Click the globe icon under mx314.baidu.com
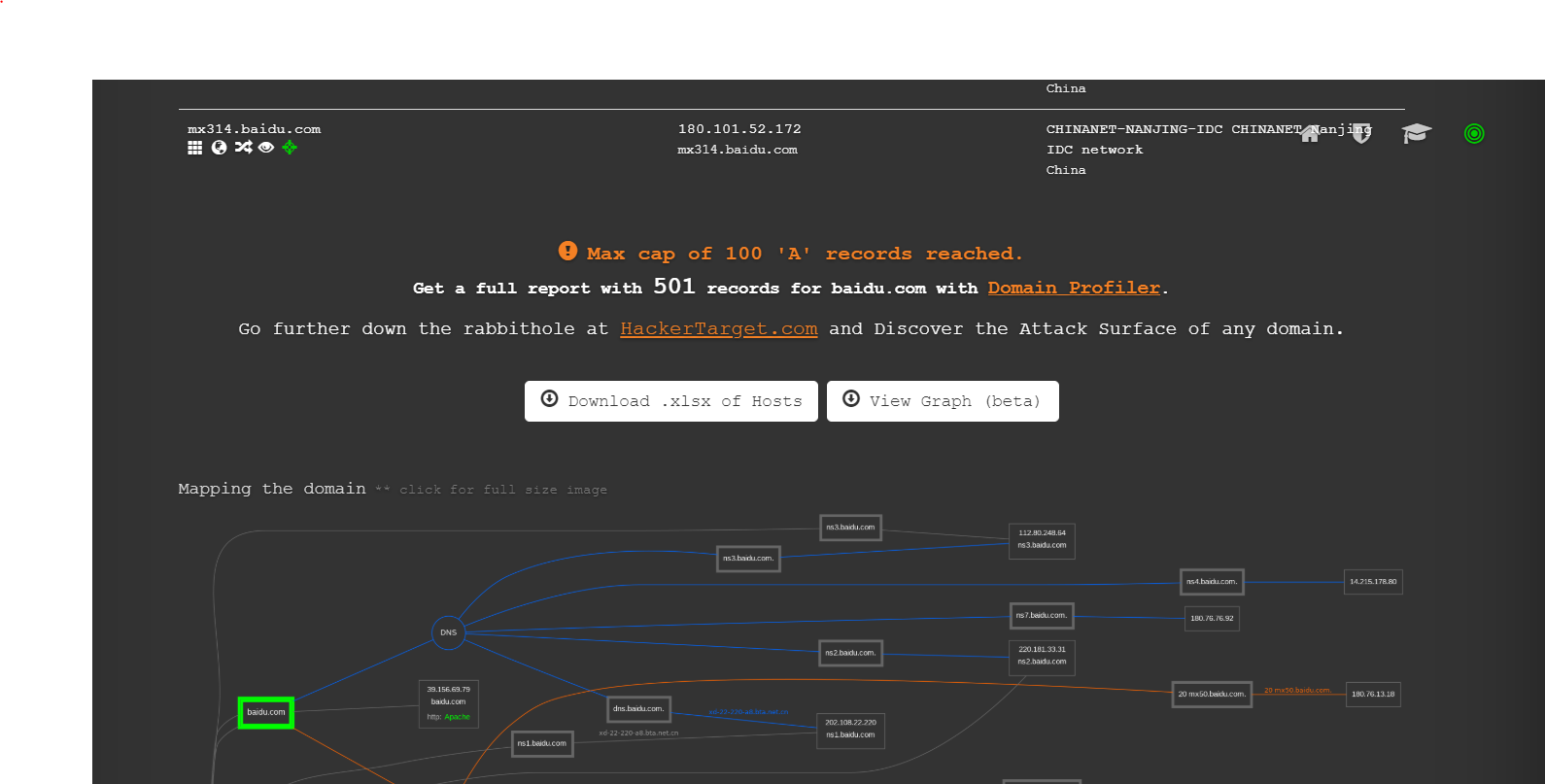 pos(219,148)
